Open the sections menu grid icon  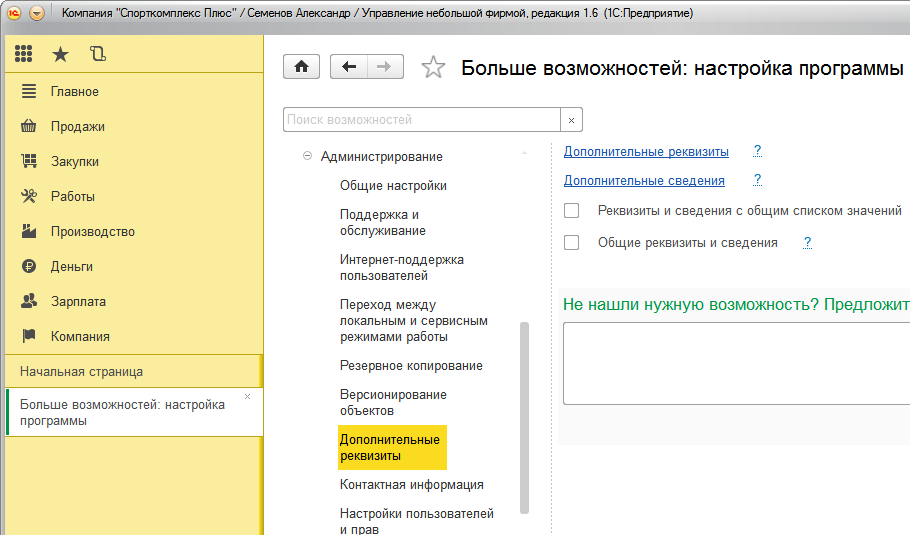23,54
